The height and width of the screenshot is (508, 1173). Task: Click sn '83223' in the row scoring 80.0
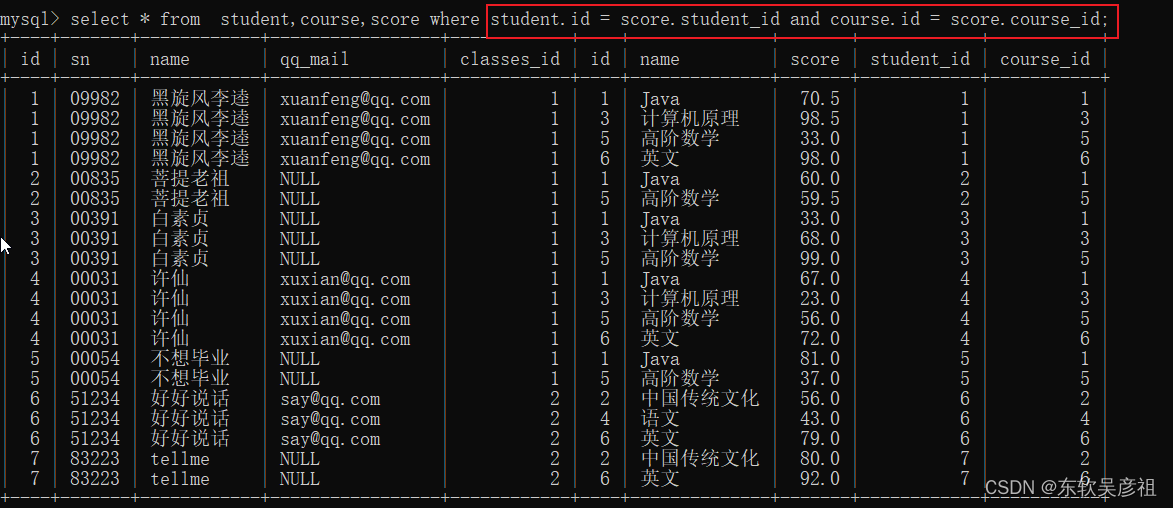[95, 459]
